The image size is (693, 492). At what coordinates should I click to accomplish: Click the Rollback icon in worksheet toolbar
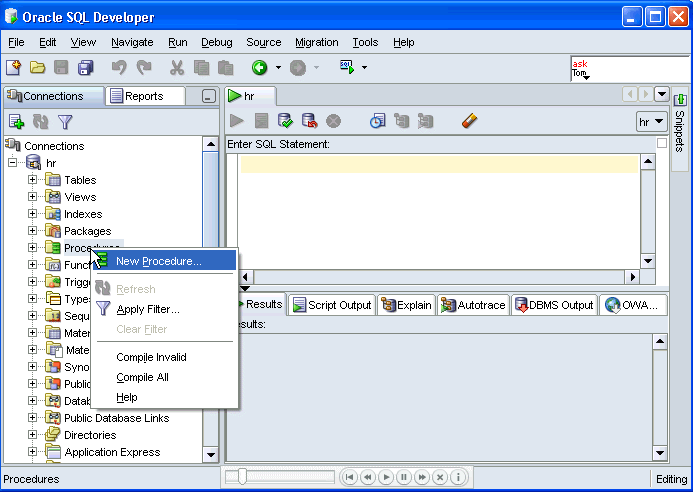click(309, 121)
